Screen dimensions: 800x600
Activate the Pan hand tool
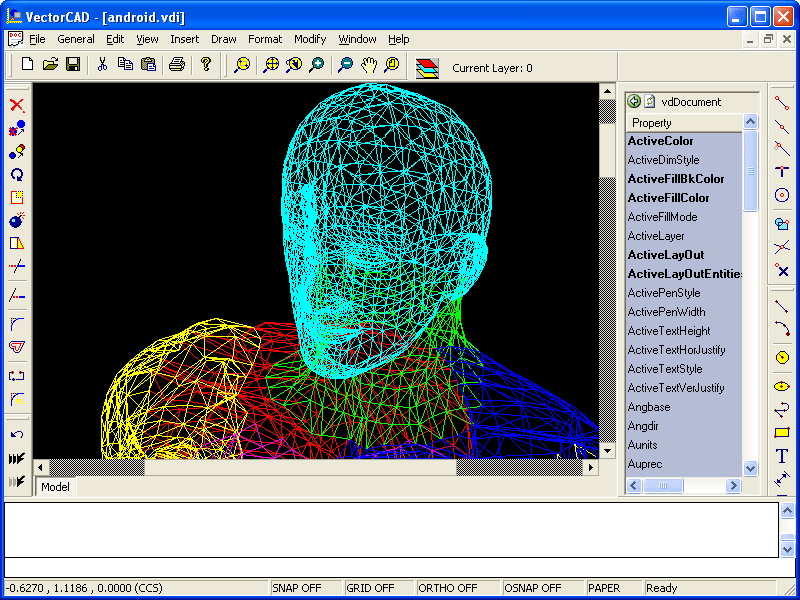tap(369, 64)
